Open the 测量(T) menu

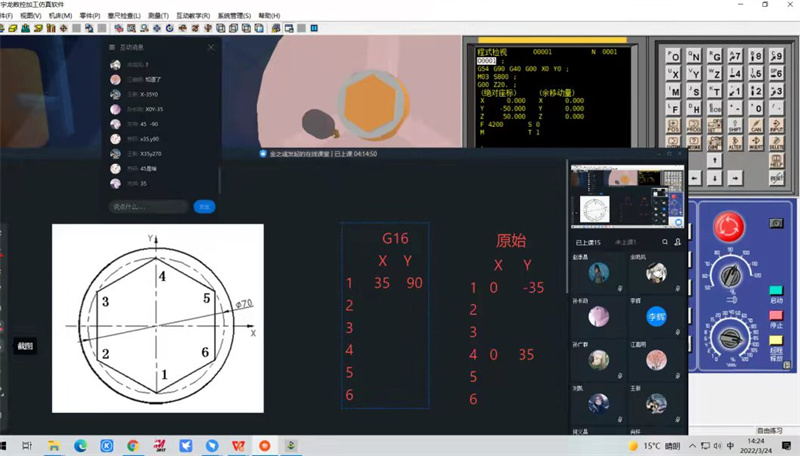pyautogui.click(x=158, y=15)
